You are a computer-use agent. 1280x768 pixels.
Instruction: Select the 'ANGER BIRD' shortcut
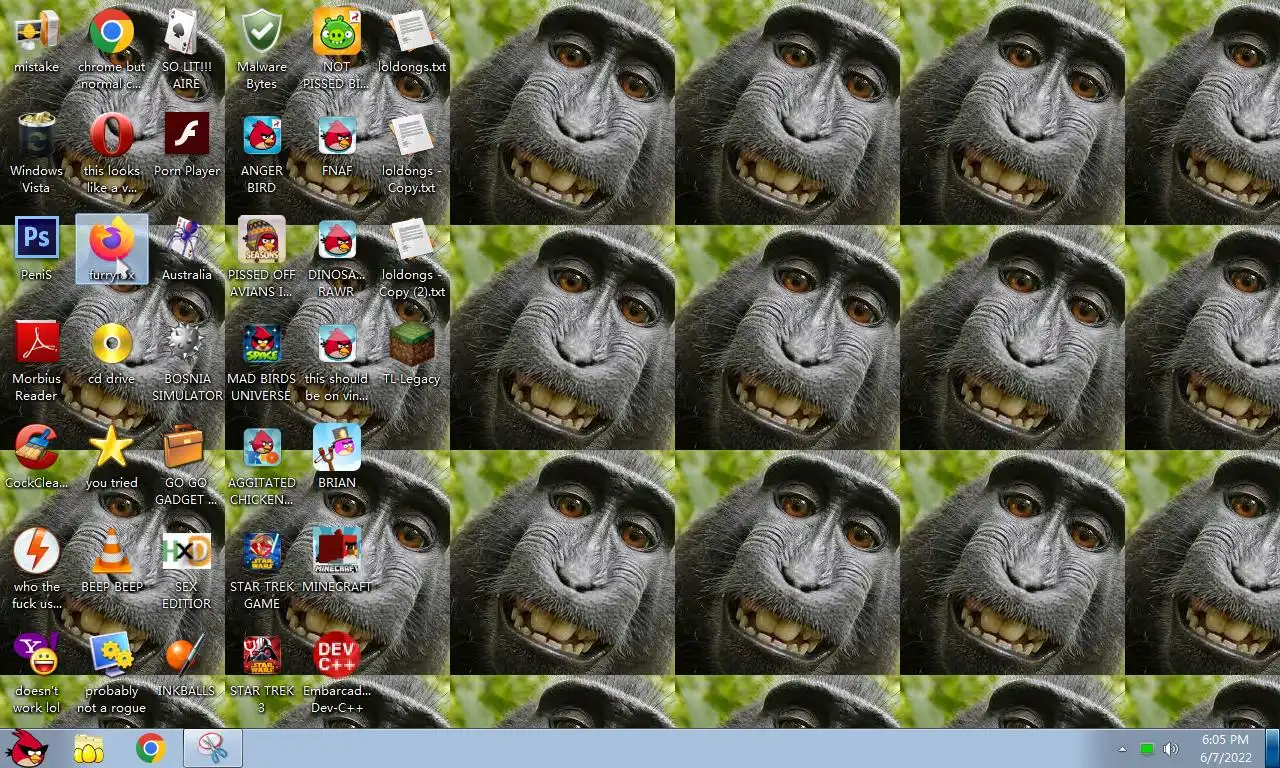pos(262,154)
